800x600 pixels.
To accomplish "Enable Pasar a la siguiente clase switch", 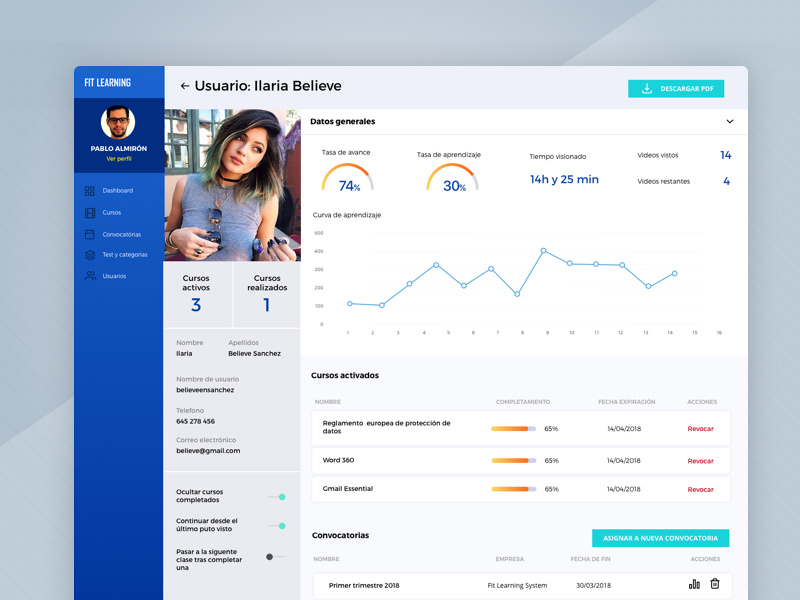I will click(x=275, y=557).
